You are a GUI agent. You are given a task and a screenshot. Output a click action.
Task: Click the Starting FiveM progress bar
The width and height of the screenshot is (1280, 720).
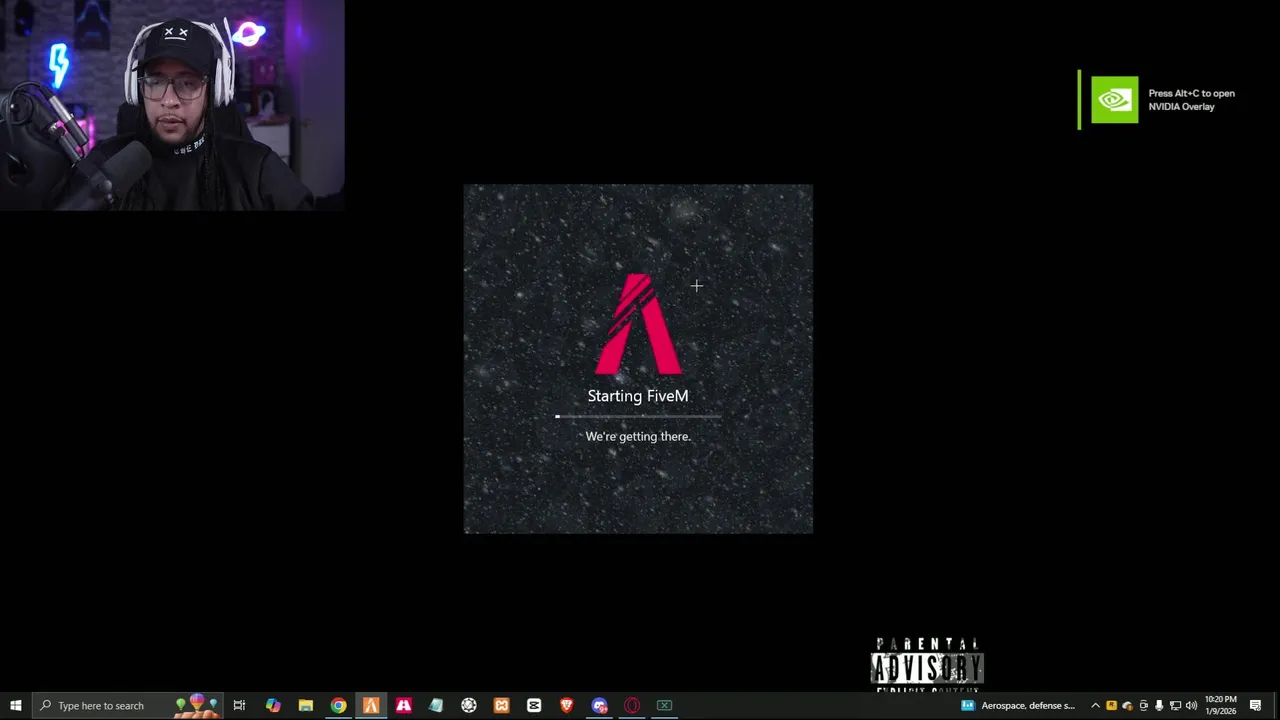(x=638, y=416)
